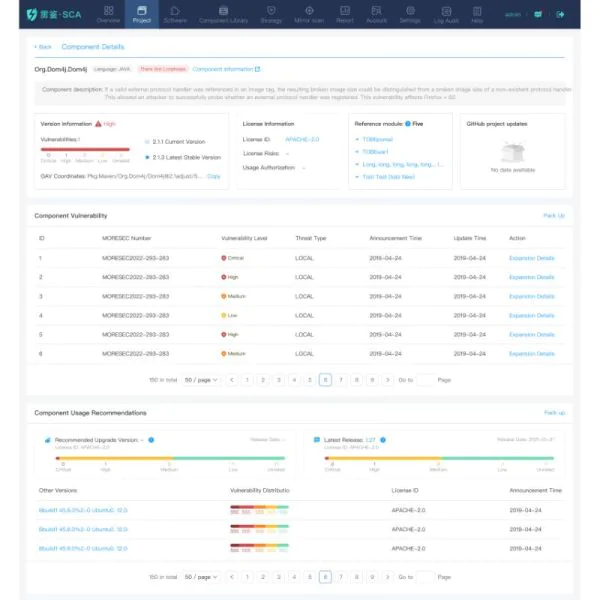This screenshot has height=600, width=600.
Task: Open the Strategy shield icon
Action: tap(270, 15)
